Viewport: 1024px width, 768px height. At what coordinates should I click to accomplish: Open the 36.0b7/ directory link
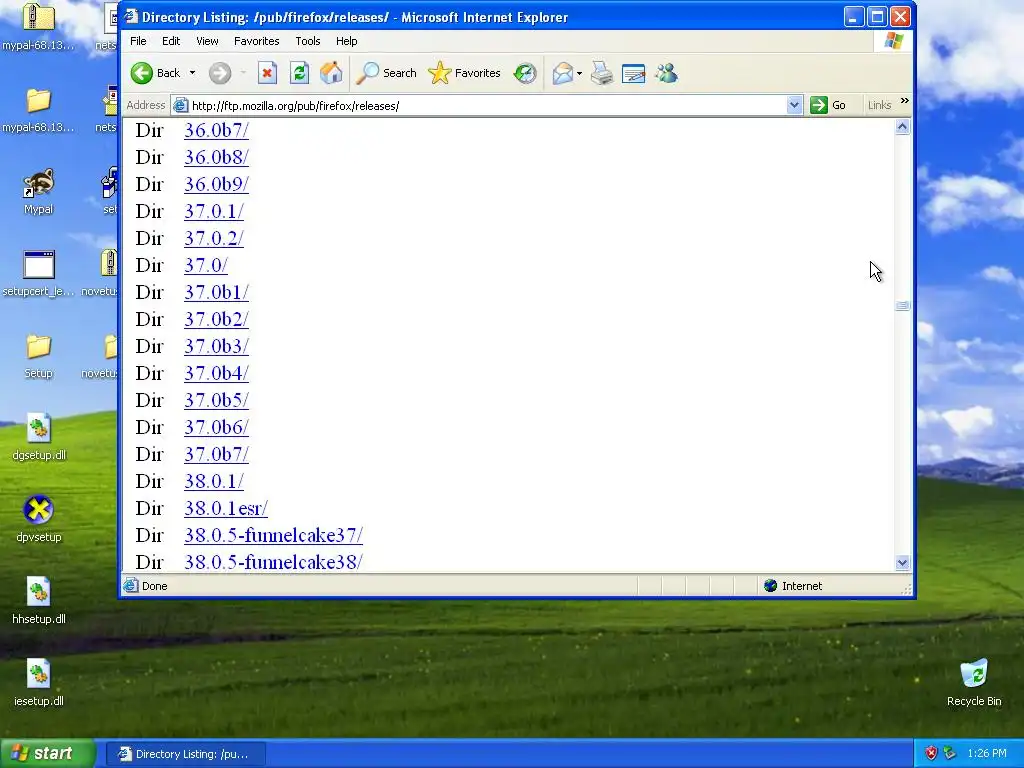pos(216,130)
